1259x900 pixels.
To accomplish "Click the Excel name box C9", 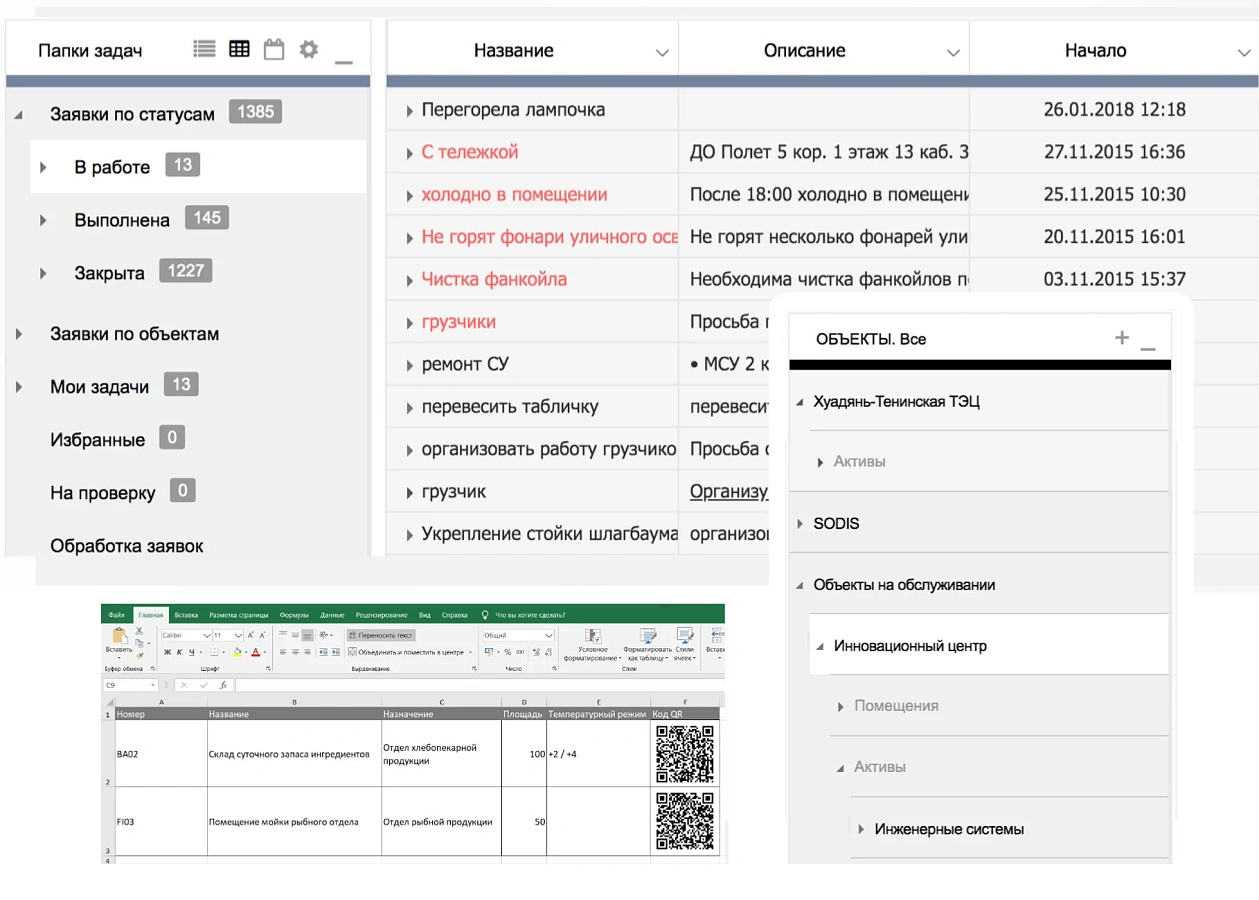I will pos(129,685).
